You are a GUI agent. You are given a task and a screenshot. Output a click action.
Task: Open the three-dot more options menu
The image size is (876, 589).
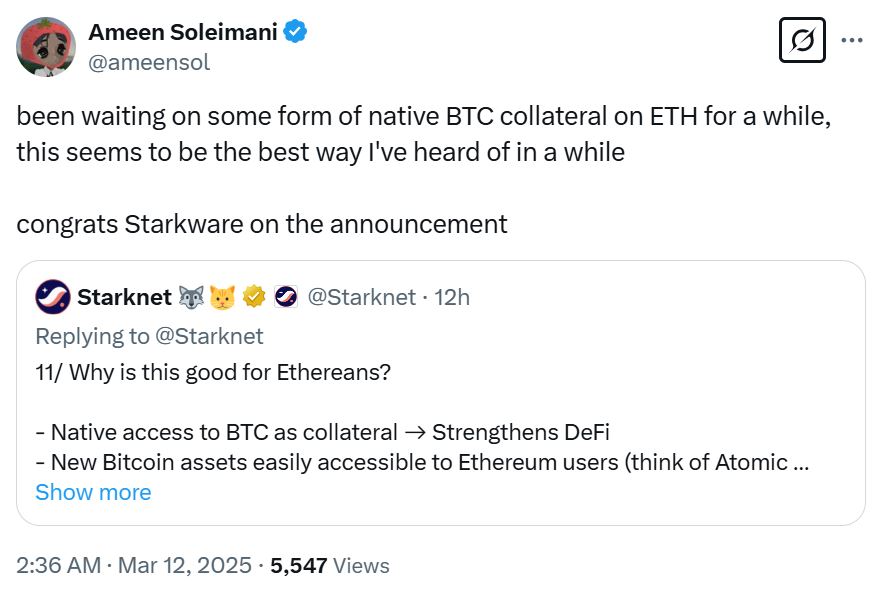pyautogui.click(x=851, y=41)
